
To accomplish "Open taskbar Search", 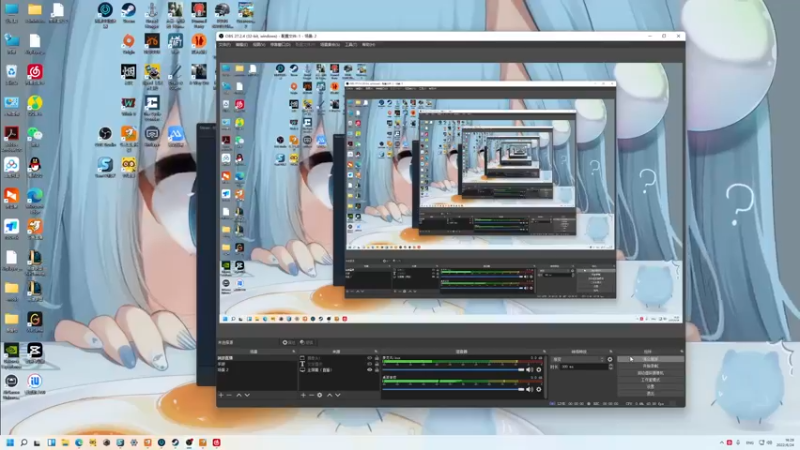I will click(23, 442).
